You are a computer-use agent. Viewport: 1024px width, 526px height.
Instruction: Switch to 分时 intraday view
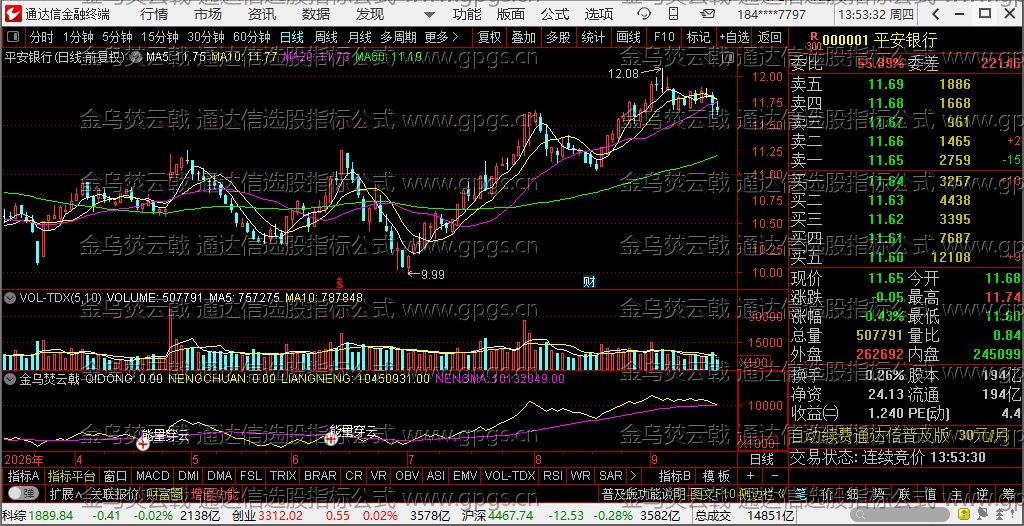click(42, 37)
